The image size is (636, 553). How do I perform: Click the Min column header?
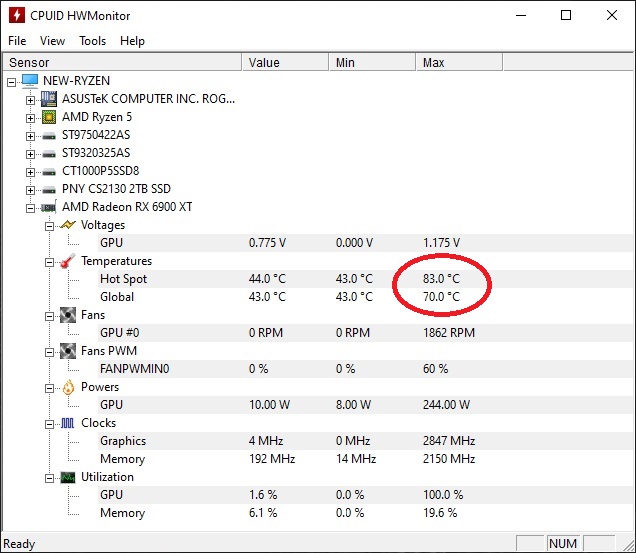coord(372,62)
